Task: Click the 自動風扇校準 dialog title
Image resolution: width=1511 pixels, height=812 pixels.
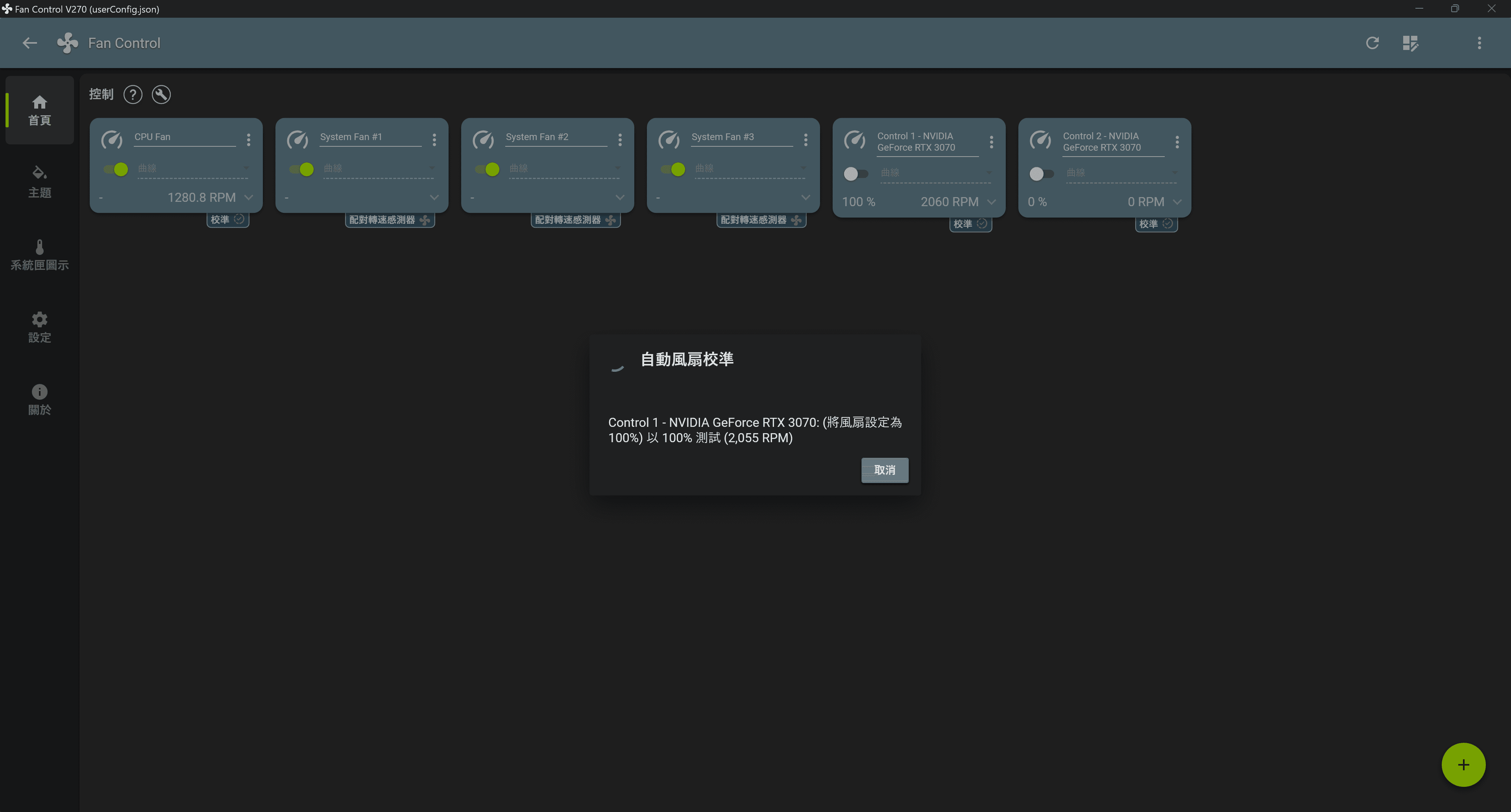Action: point(686,360)
